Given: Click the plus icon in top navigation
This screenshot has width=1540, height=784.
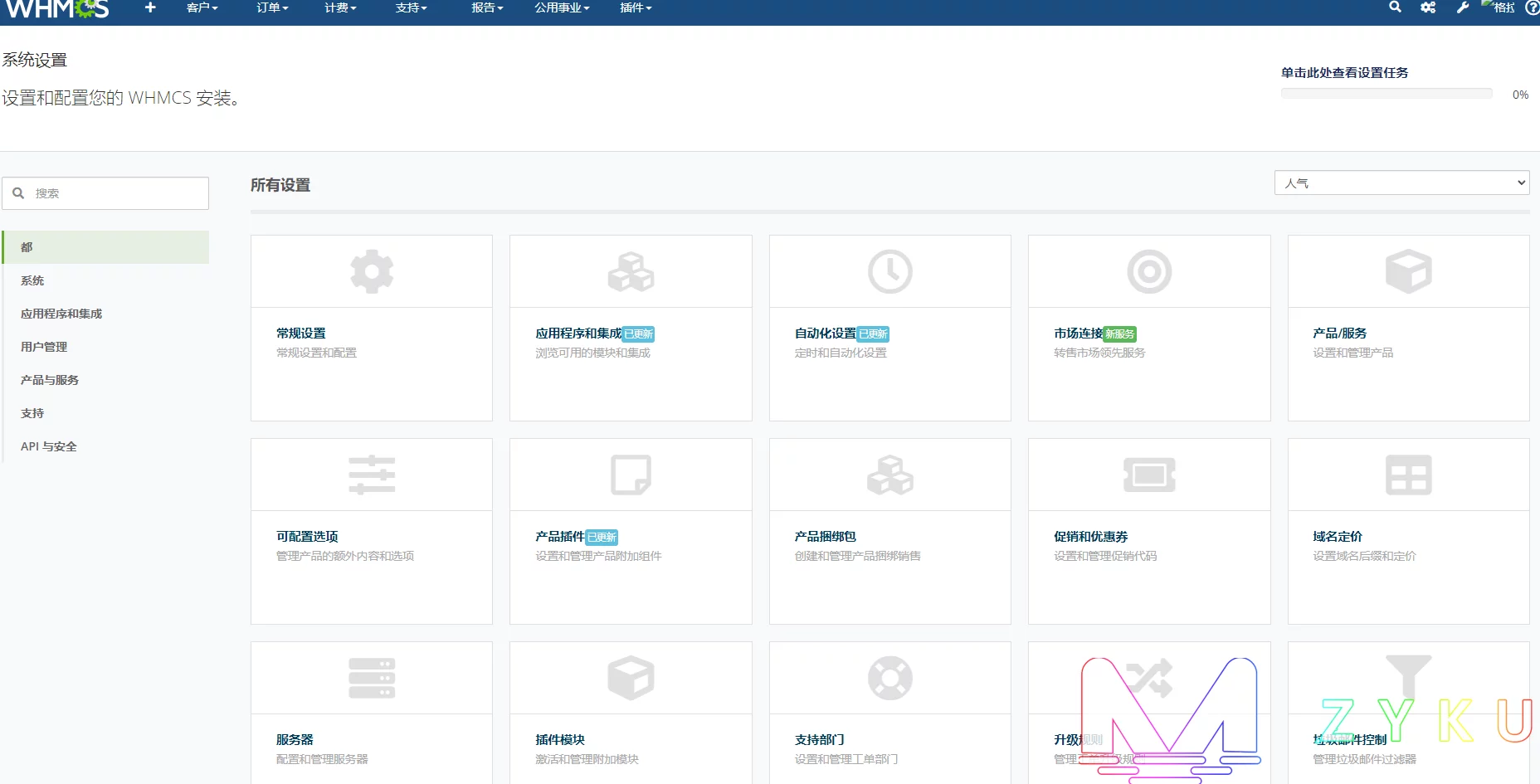Looking at the screenshot, I should (150, 7).
